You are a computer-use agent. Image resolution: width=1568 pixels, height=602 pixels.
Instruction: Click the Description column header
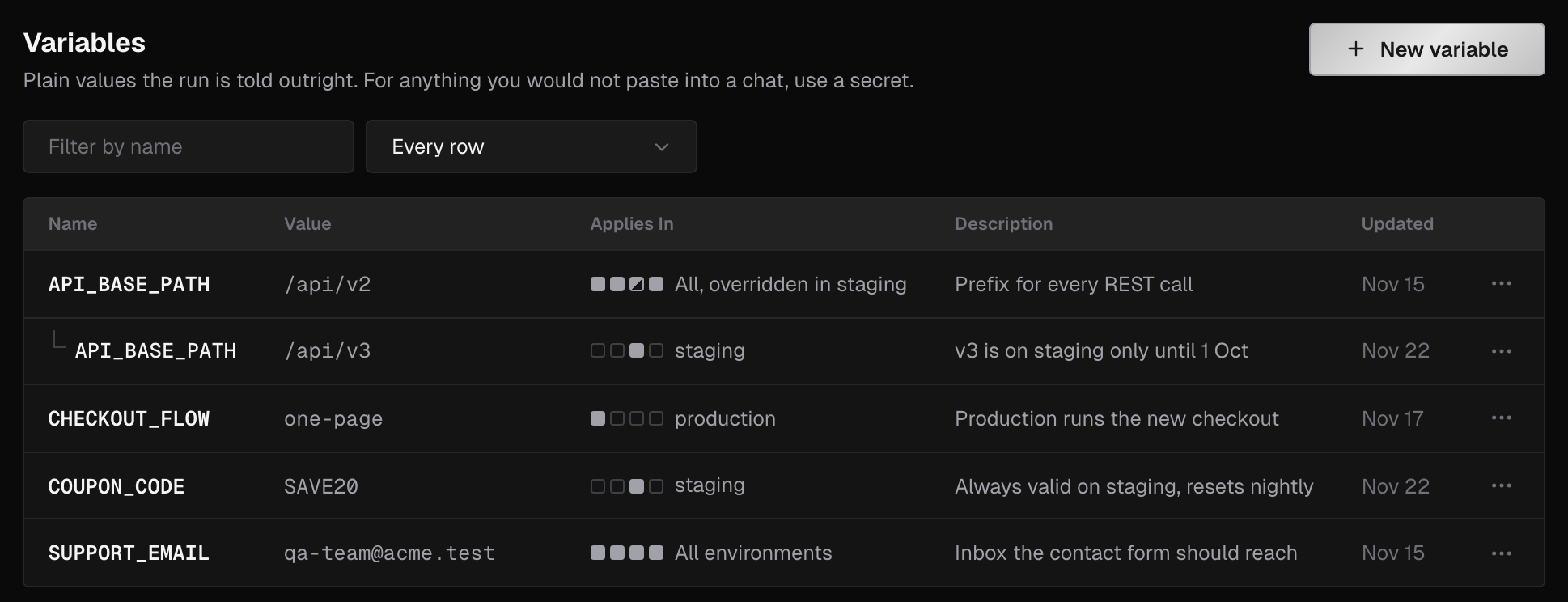(1004, 224)
